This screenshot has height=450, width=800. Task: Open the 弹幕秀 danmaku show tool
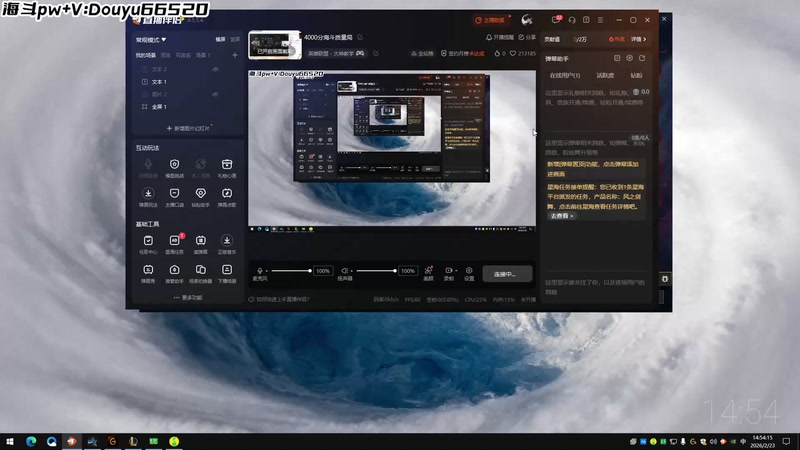click(148, 273)
